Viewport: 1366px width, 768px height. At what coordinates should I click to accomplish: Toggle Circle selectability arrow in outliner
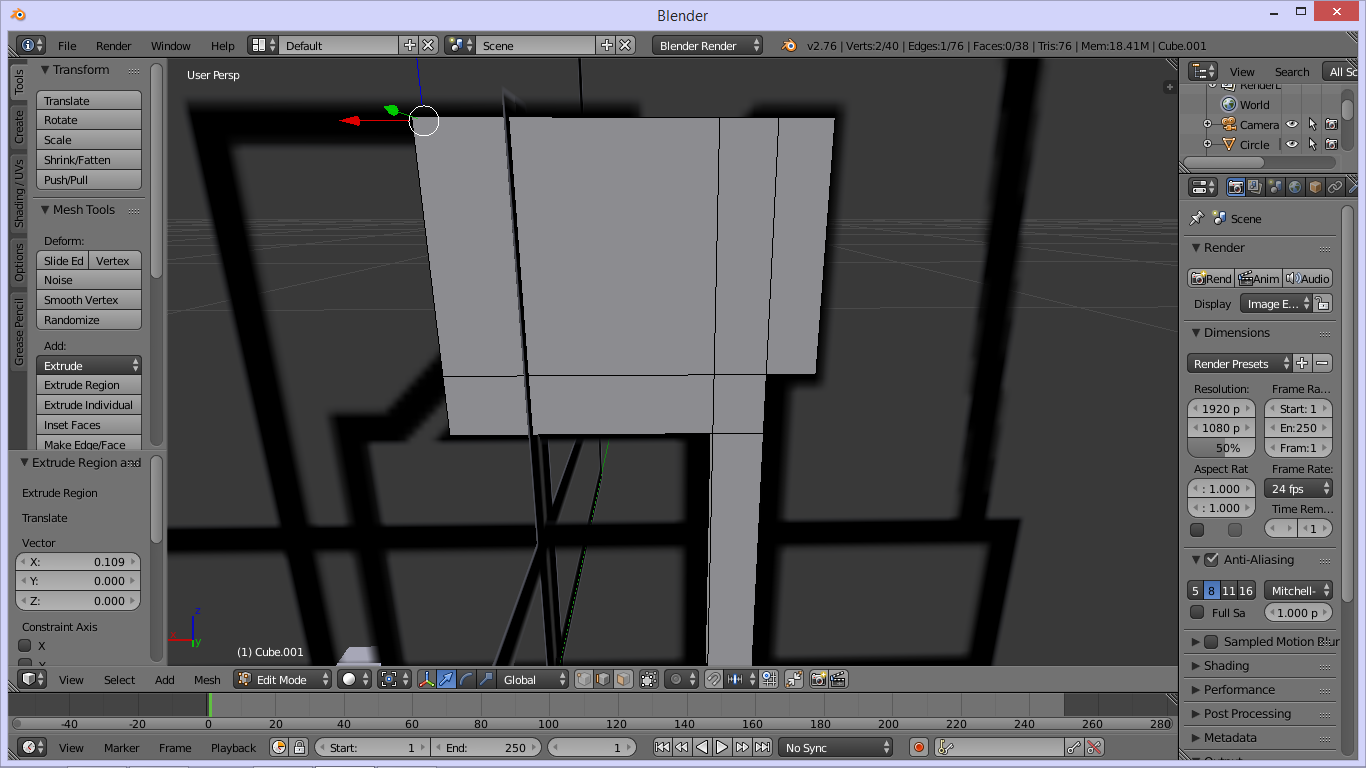(1311, 145)
